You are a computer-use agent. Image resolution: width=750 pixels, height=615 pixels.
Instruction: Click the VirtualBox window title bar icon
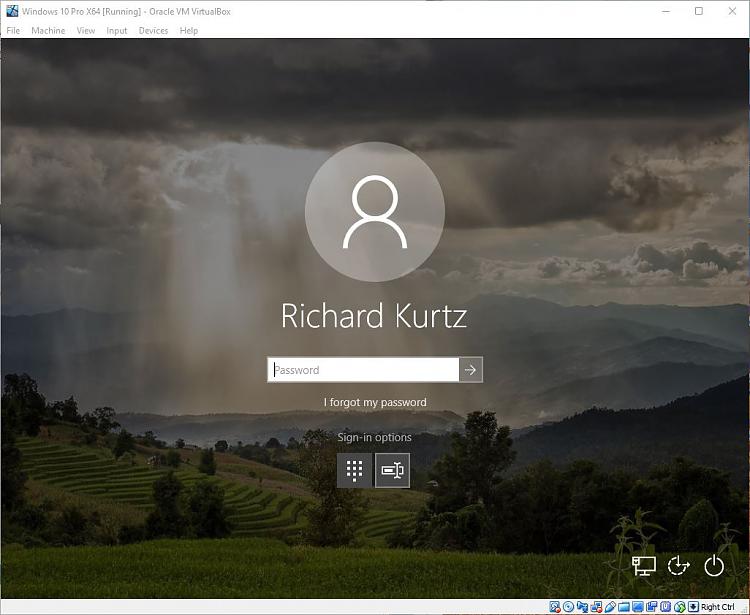click(12, 11)
